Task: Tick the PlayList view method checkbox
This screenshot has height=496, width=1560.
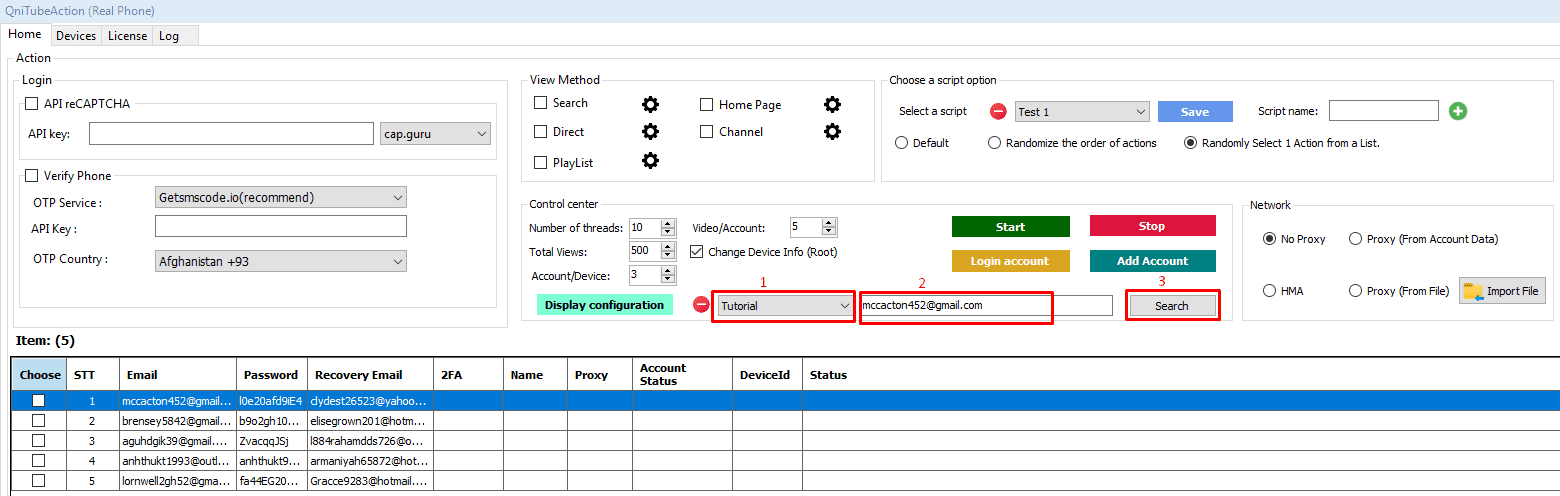Action: (x=541, y=162)
